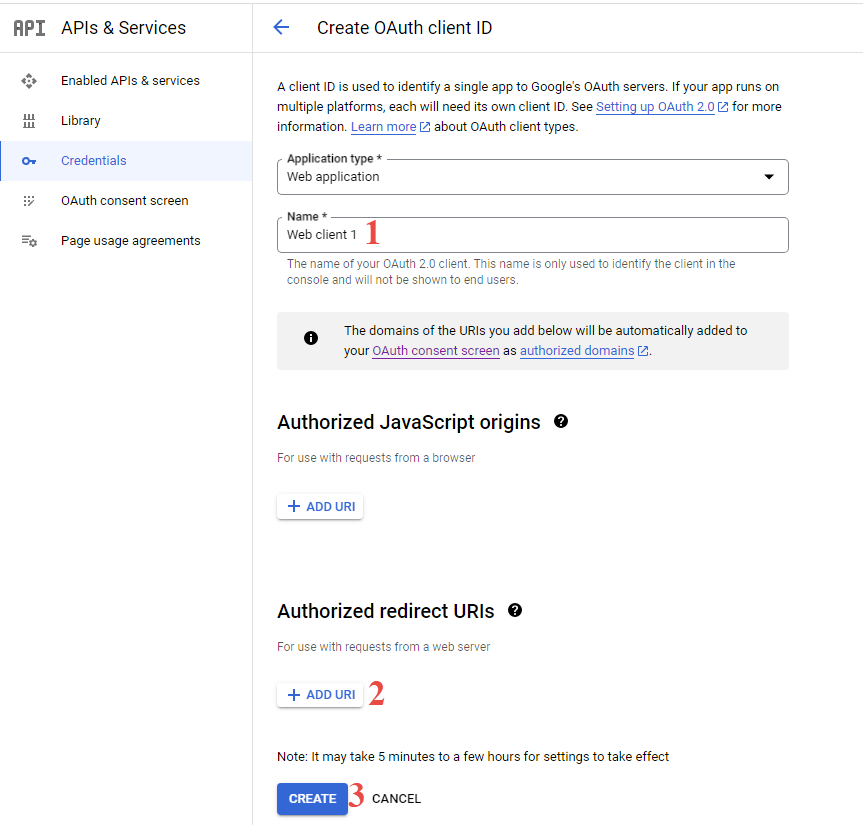This screenshot has height=825, width=863.
Task: Click 'For use with requests from a web server'
Action: [x=384, y=647]
